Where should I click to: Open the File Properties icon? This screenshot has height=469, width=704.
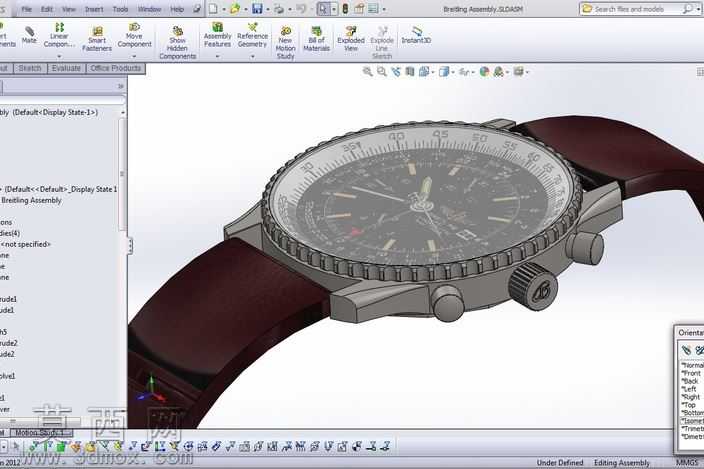359,9
